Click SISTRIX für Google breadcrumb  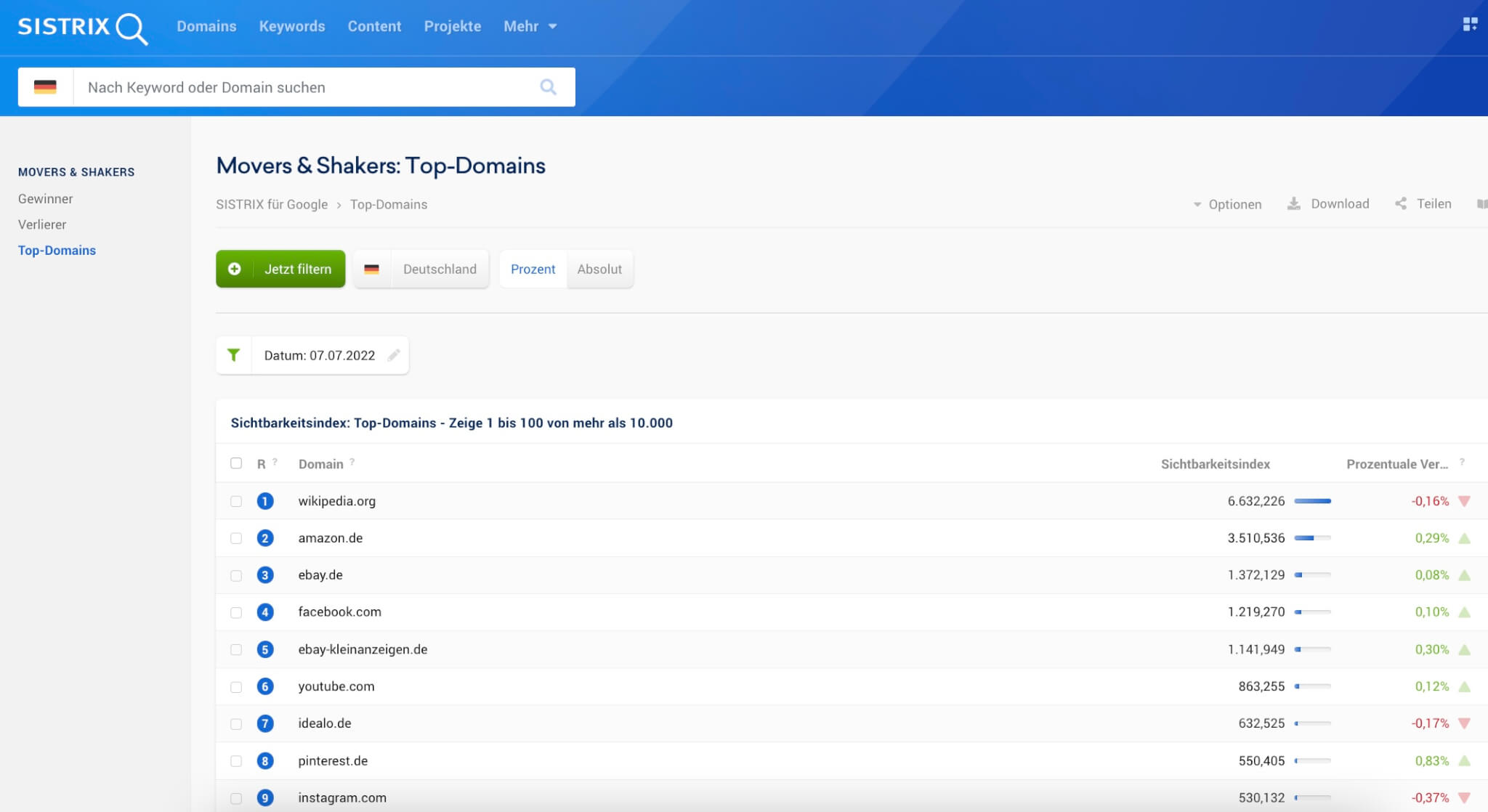click(x=272, y=204)
